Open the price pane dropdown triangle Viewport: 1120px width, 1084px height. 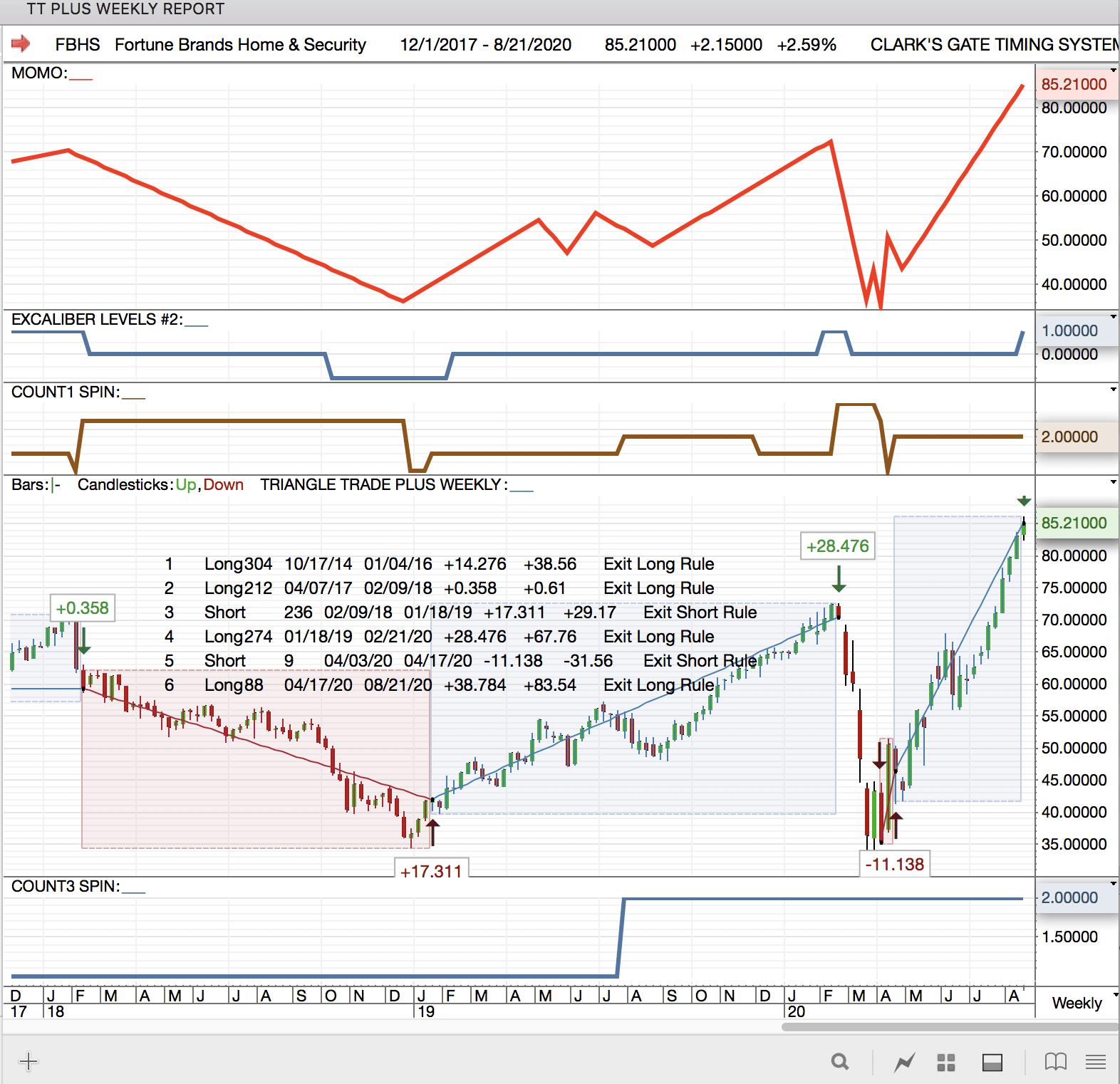(1113, 482)
